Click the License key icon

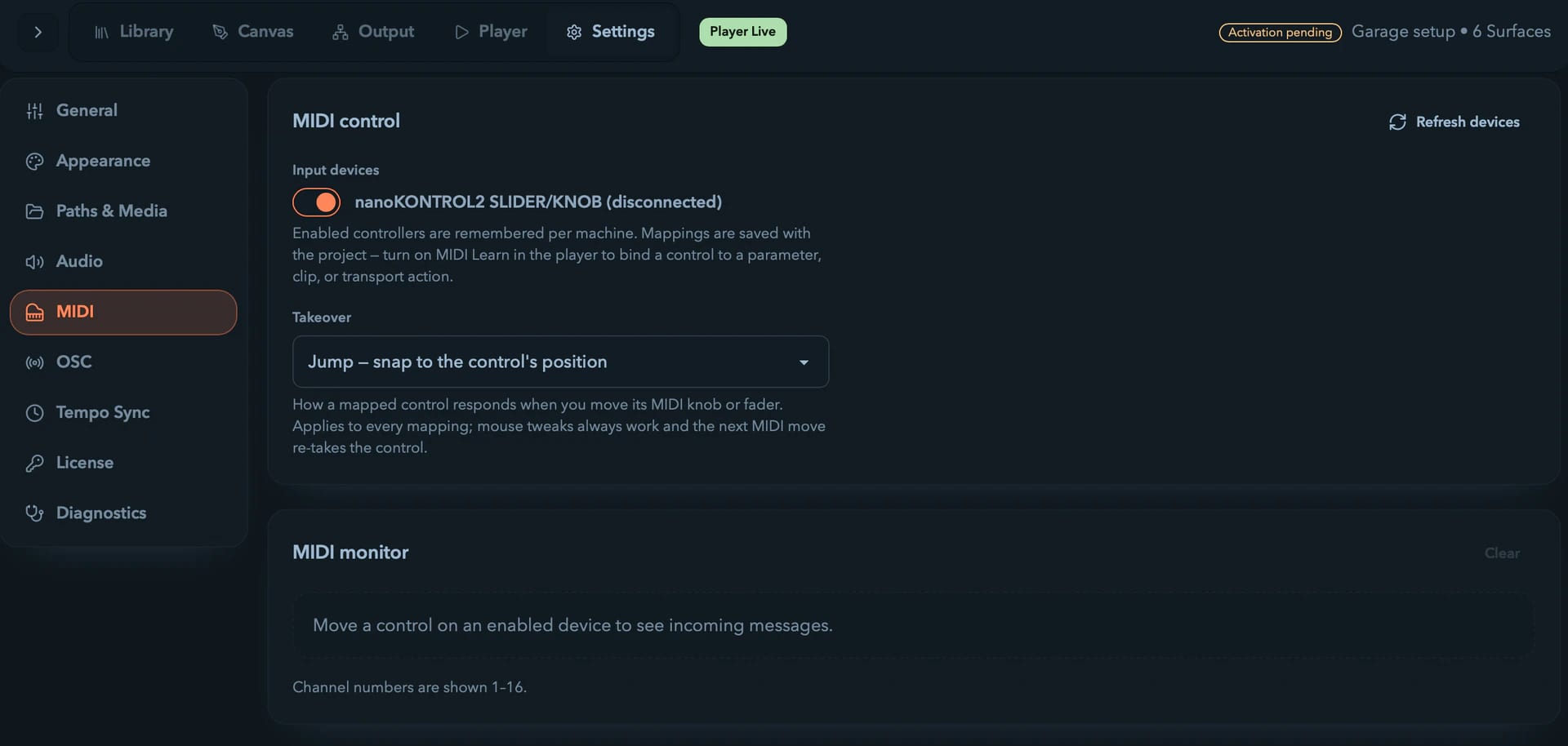[34, 464]
